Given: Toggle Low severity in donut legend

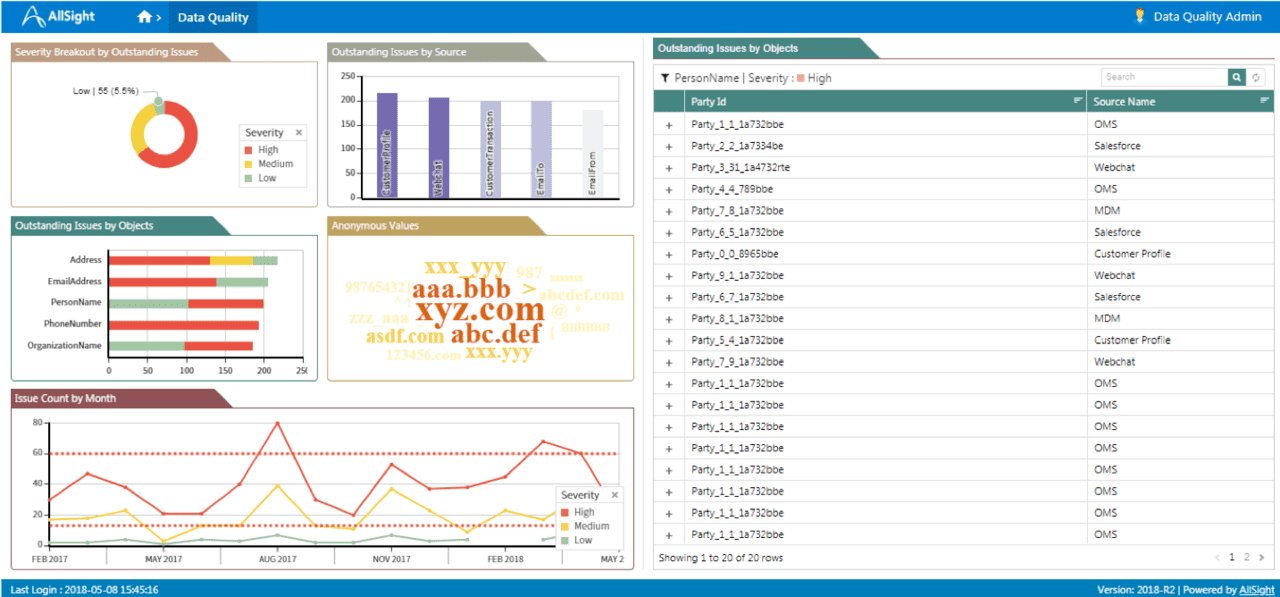Looking at the screenshot, I should (265, 178).
